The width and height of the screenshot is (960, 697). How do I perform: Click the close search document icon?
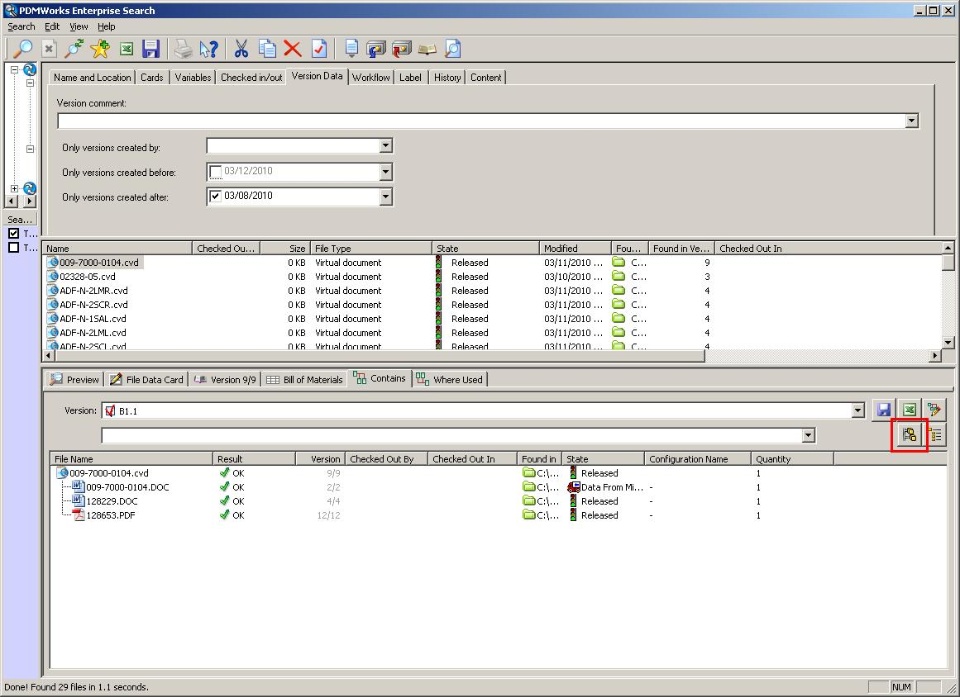point(49,48)
